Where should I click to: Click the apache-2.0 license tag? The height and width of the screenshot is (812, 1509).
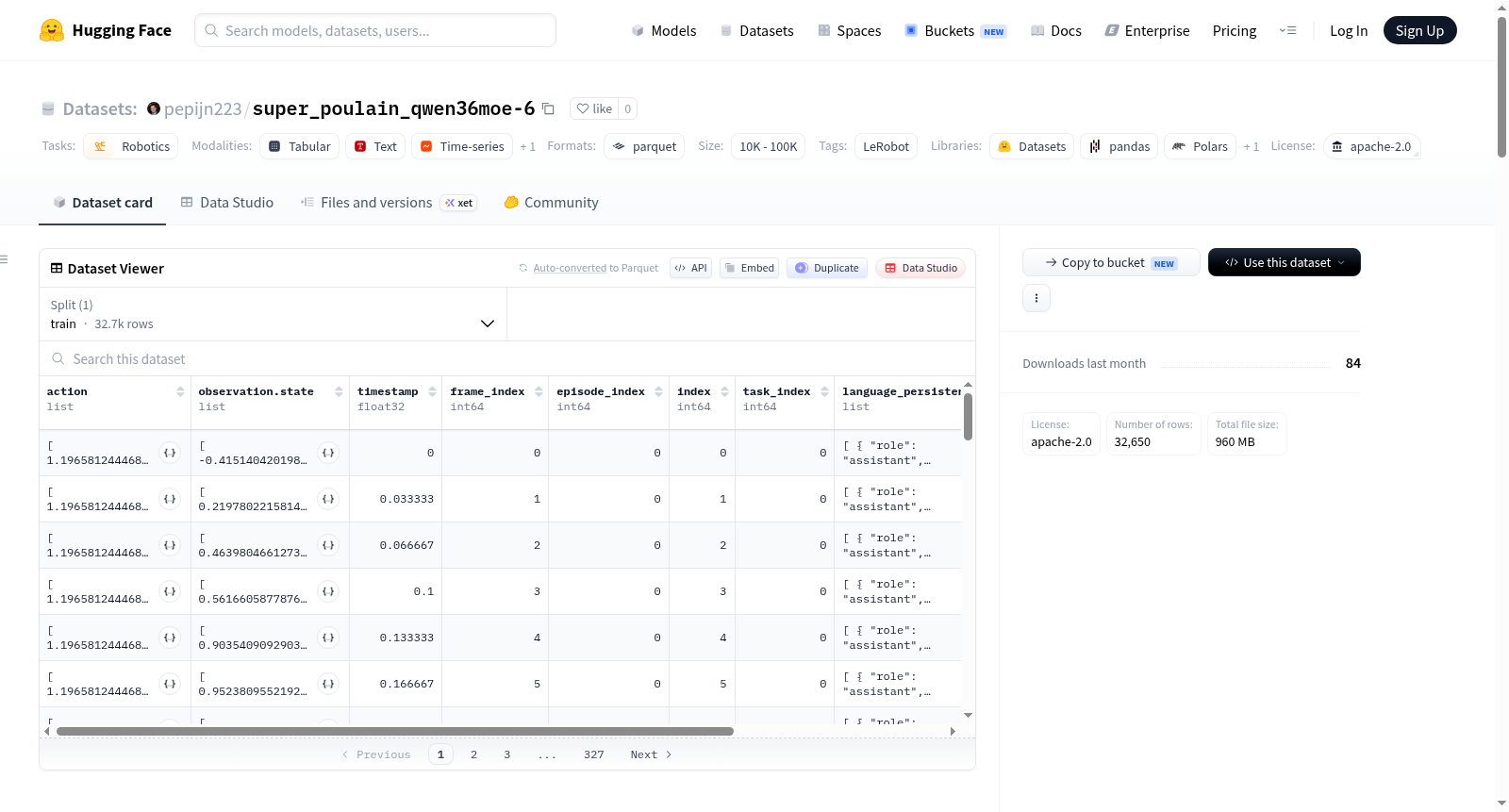tap(1371, 146)
